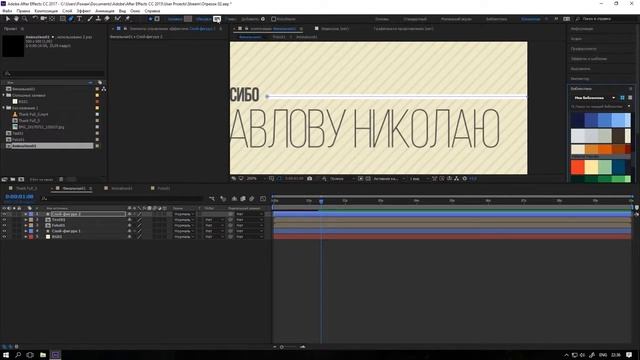This screenshot has height=360, width=640.
Task: Open the Композиция menu
Action: tap(46, 11)
